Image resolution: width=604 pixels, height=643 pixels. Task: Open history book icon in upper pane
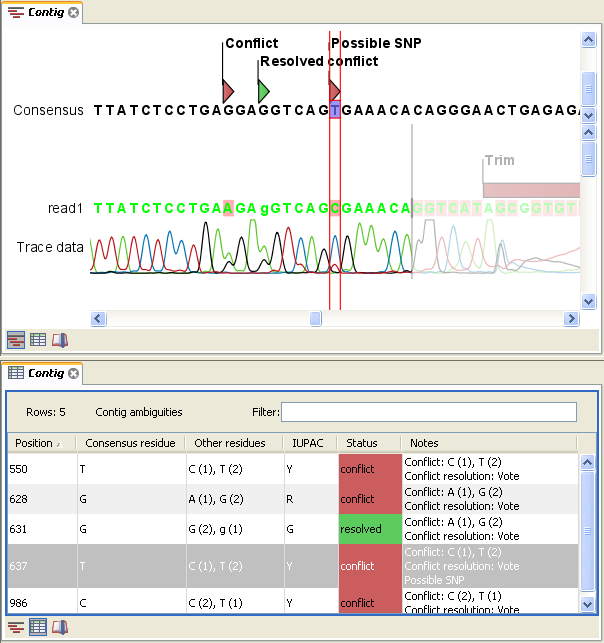[60, 340]
